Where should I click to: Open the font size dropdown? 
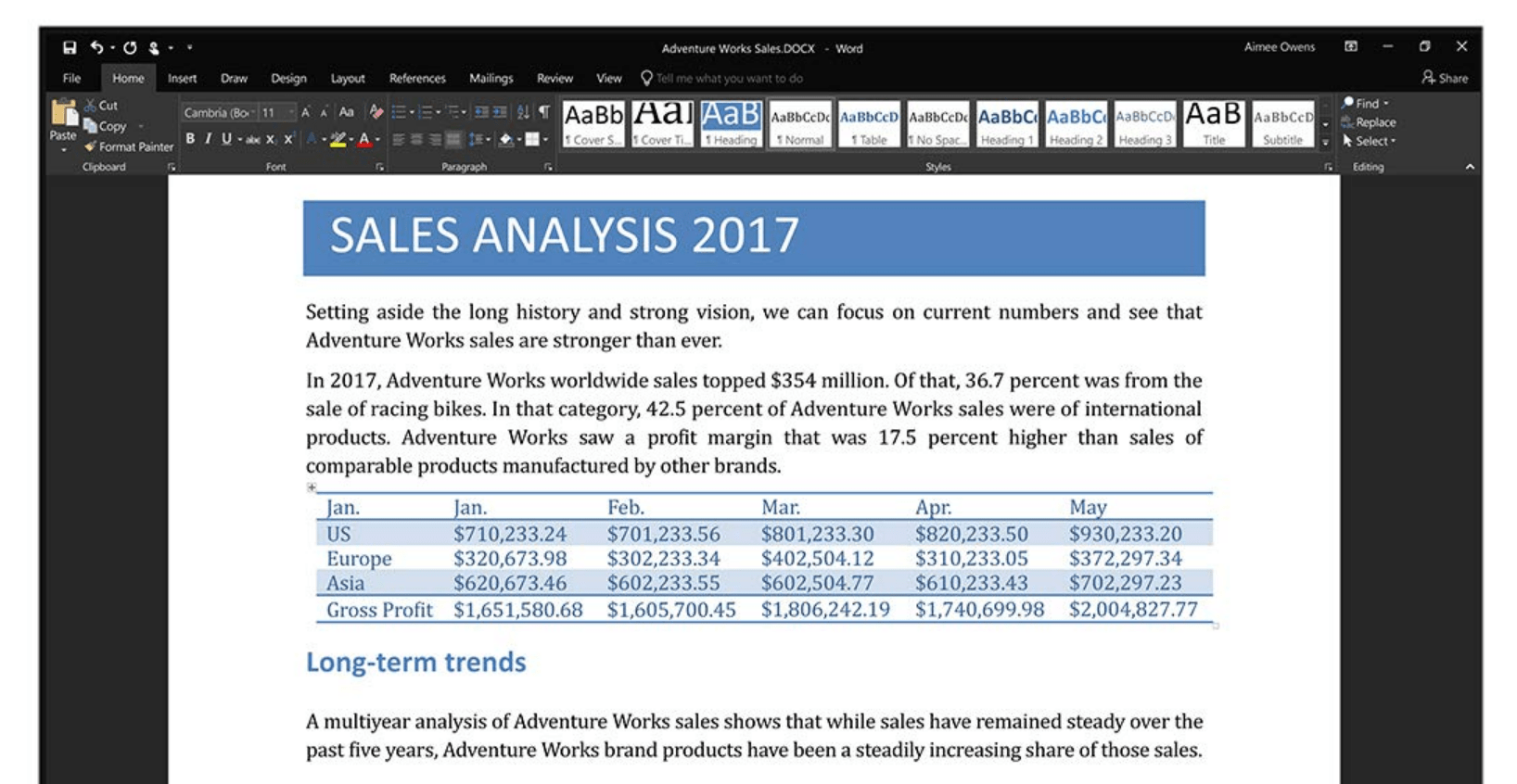coord(291,112)
